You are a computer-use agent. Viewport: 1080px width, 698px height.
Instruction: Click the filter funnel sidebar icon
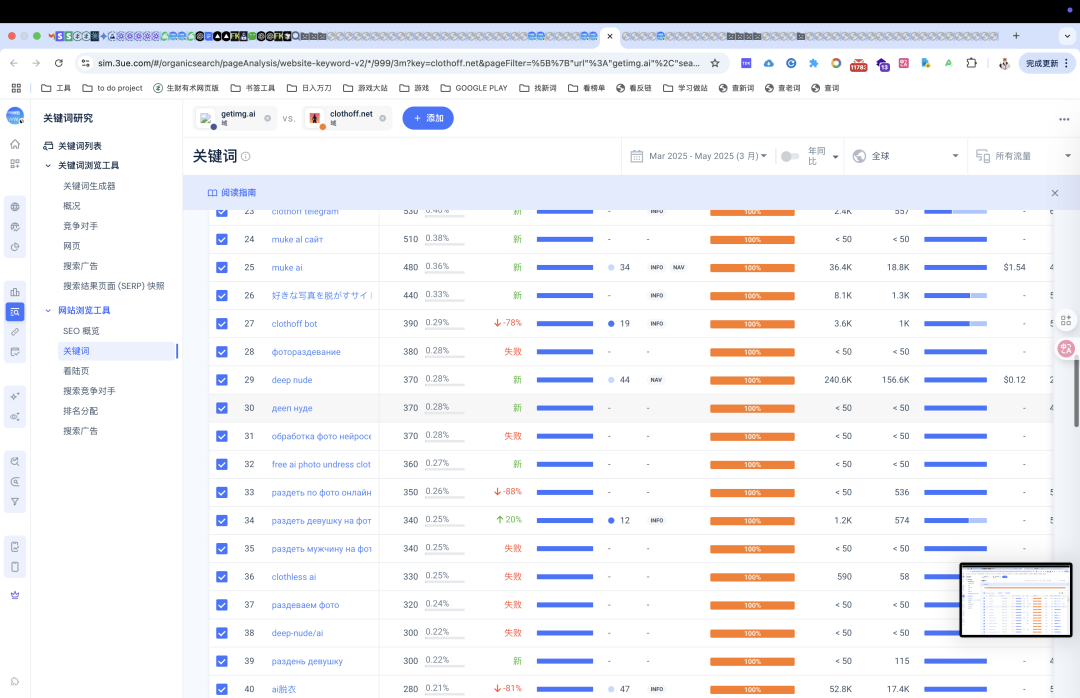click(x=15, y=502)
